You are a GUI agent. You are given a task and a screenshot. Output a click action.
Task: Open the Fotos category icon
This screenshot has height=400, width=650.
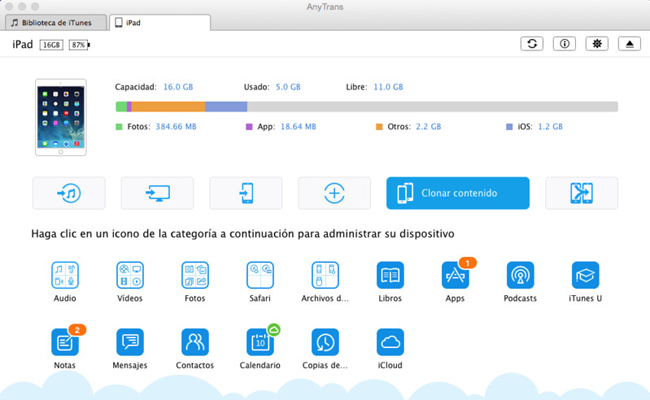[195, 275]
